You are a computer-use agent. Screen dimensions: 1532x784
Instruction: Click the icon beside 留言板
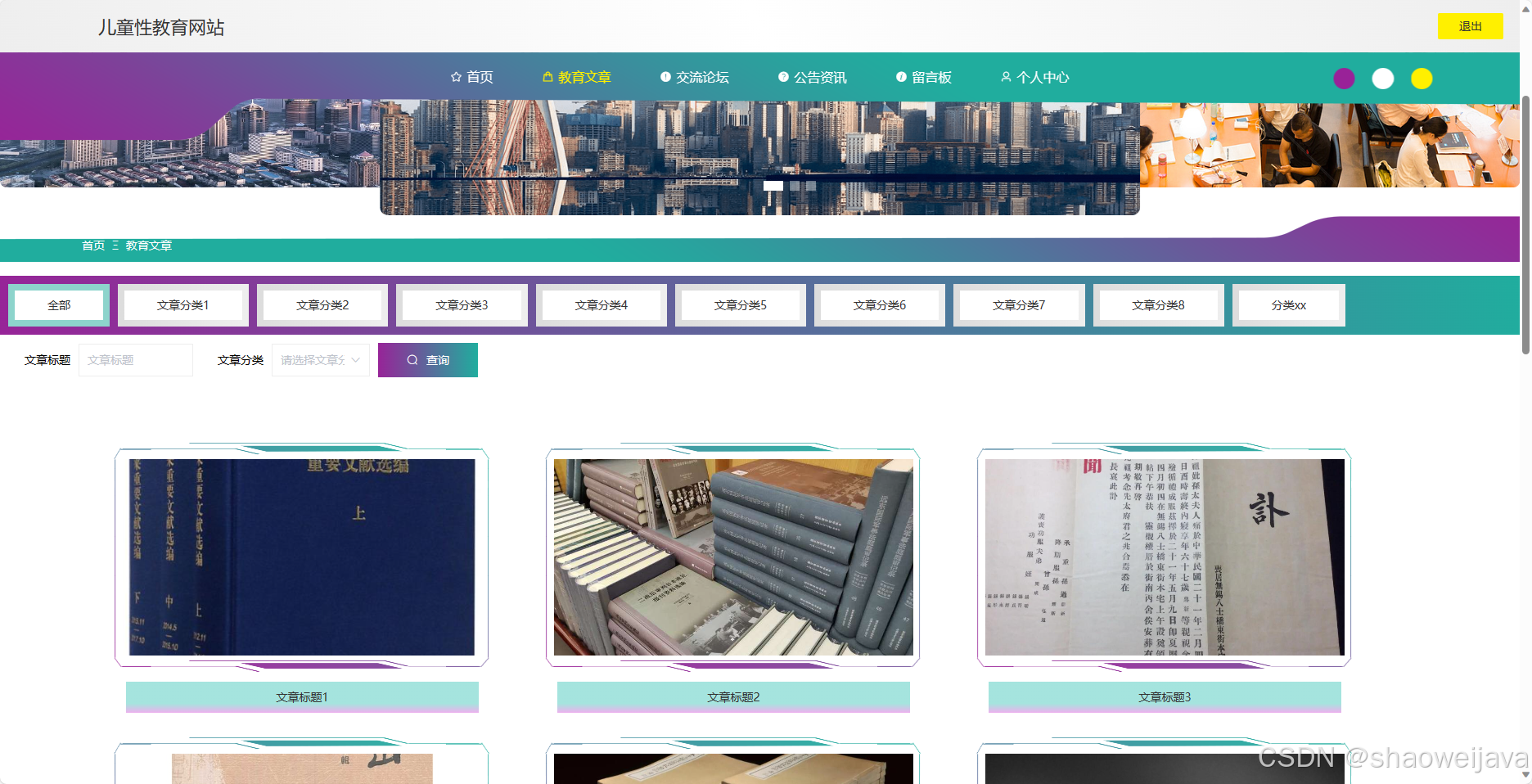point(901,77)
